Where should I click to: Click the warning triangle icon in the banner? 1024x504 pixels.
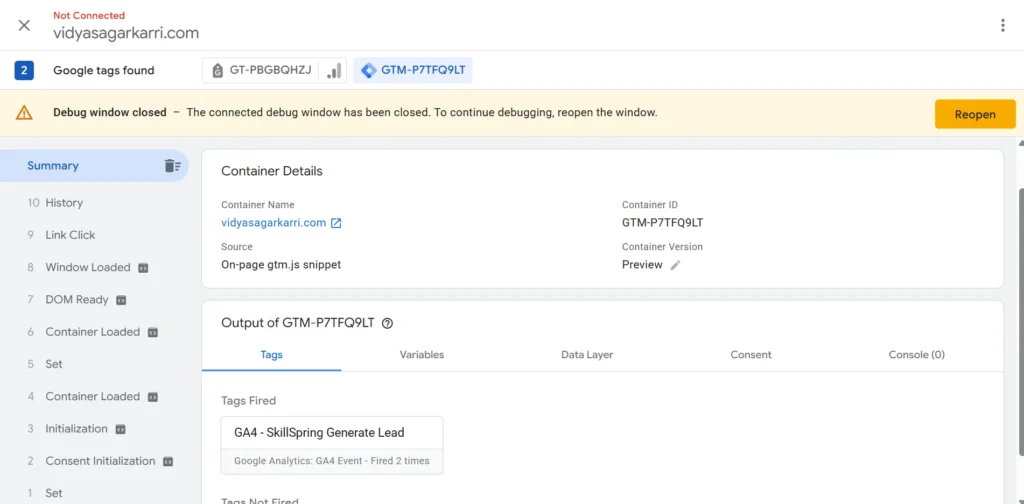pos(24,112)
